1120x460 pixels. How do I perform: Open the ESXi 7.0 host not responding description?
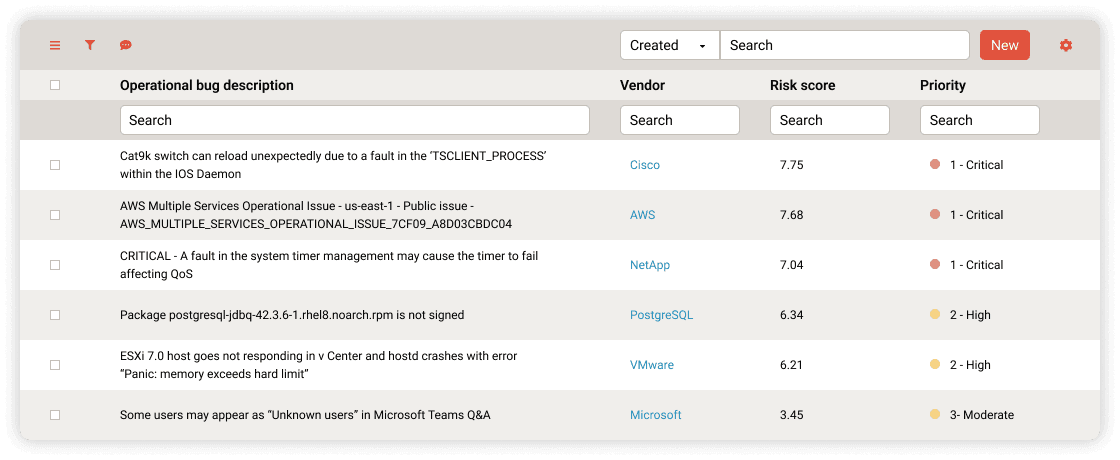319,365
